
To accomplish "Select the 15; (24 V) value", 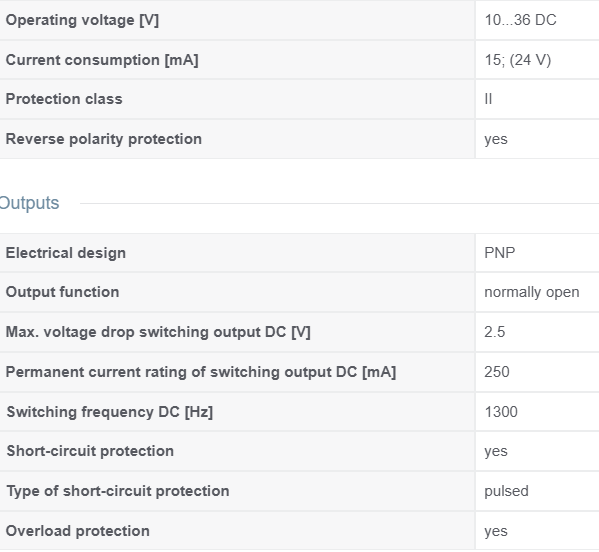I will 518,60.
